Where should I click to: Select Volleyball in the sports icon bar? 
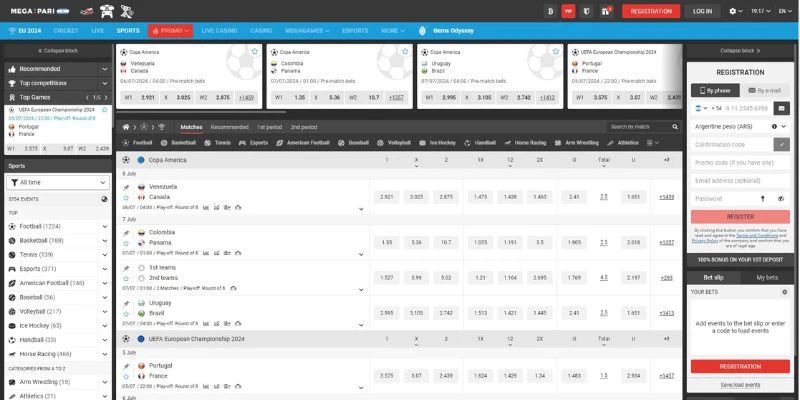point(394,143)
